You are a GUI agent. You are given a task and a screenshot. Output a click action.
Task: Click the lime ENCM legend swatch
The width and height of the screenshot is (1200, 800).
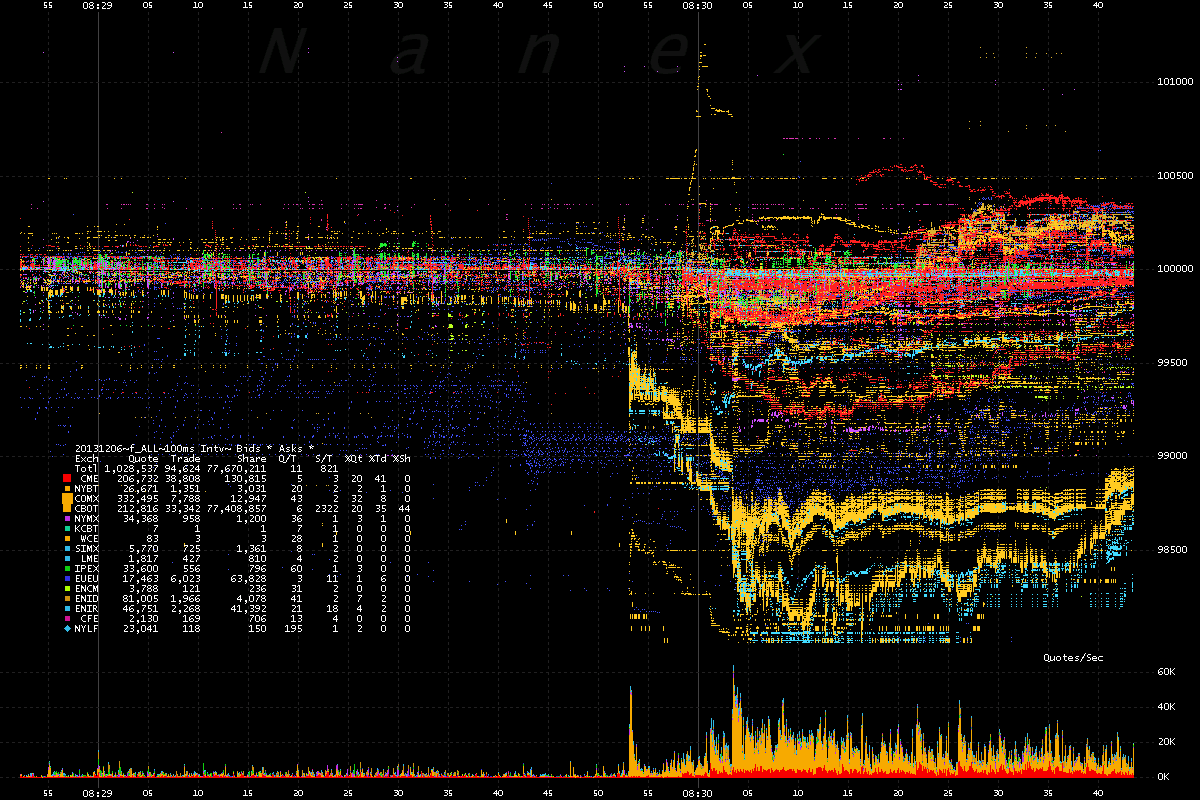pos(67,588)
